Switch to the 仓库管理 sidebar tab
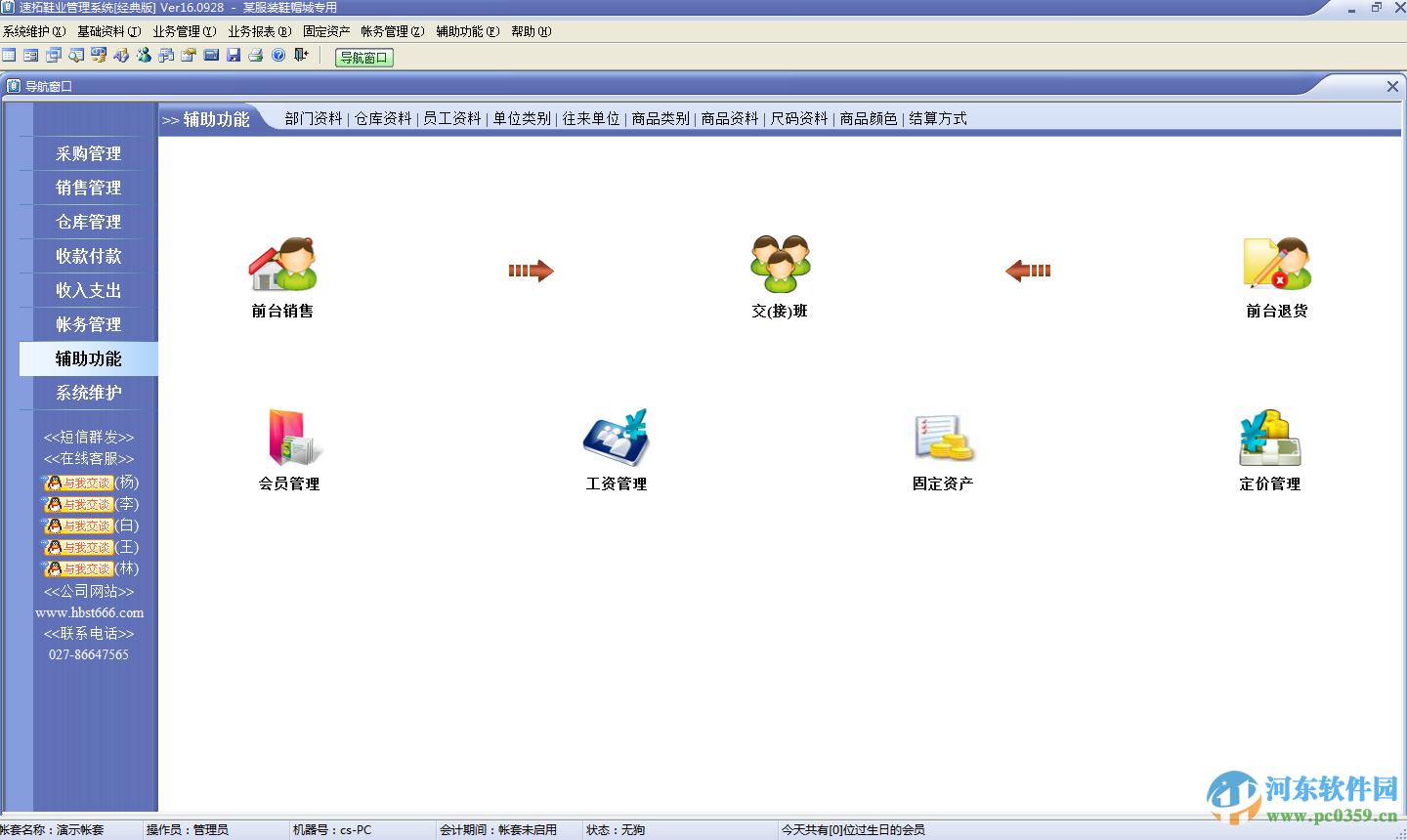 (x=88, y=222)
